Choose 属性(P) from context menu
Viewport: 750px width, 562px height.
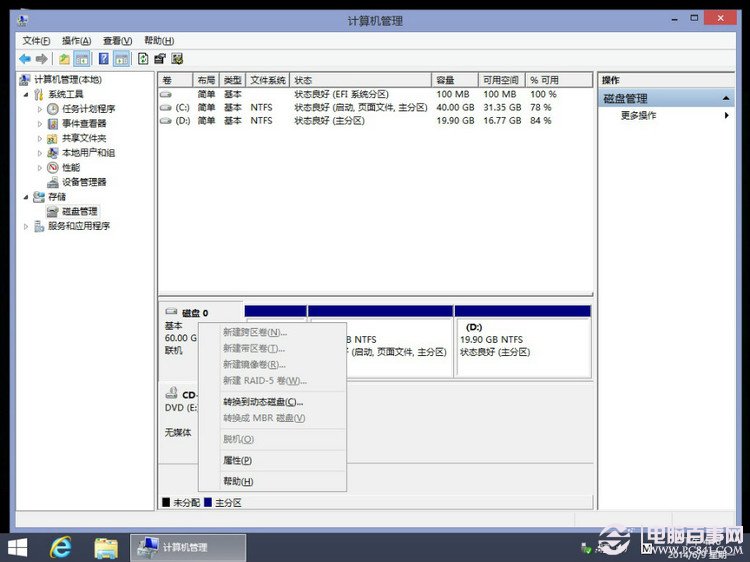click(x=272, y=460)
